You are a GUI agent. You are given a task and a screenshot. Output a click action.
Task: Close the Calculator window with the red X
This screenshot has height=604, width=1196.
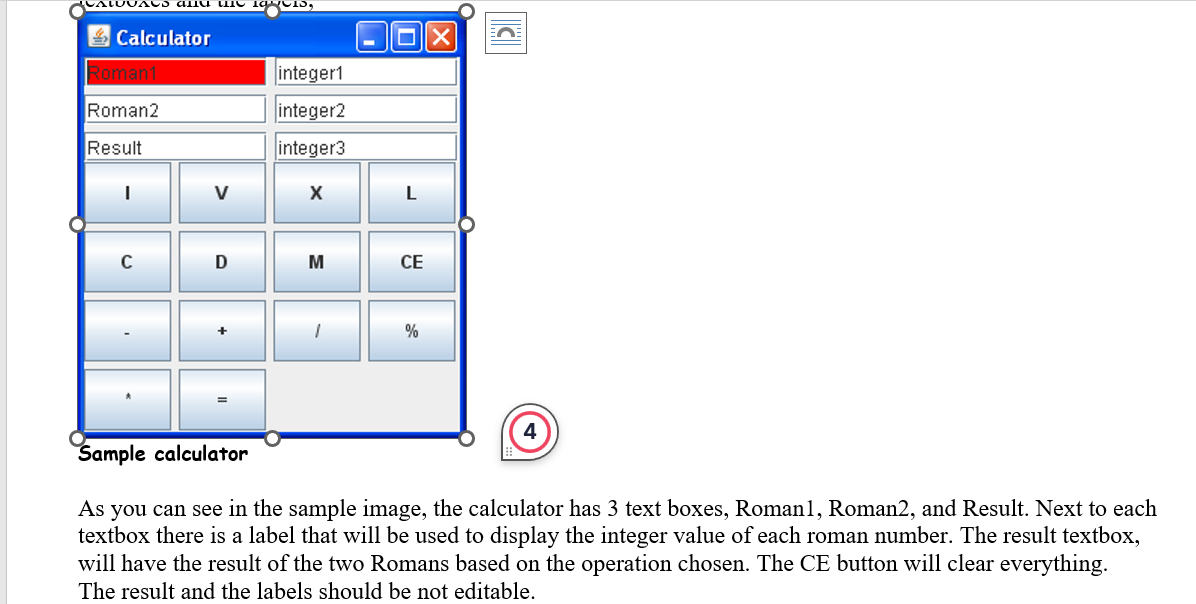pos(442,37)
